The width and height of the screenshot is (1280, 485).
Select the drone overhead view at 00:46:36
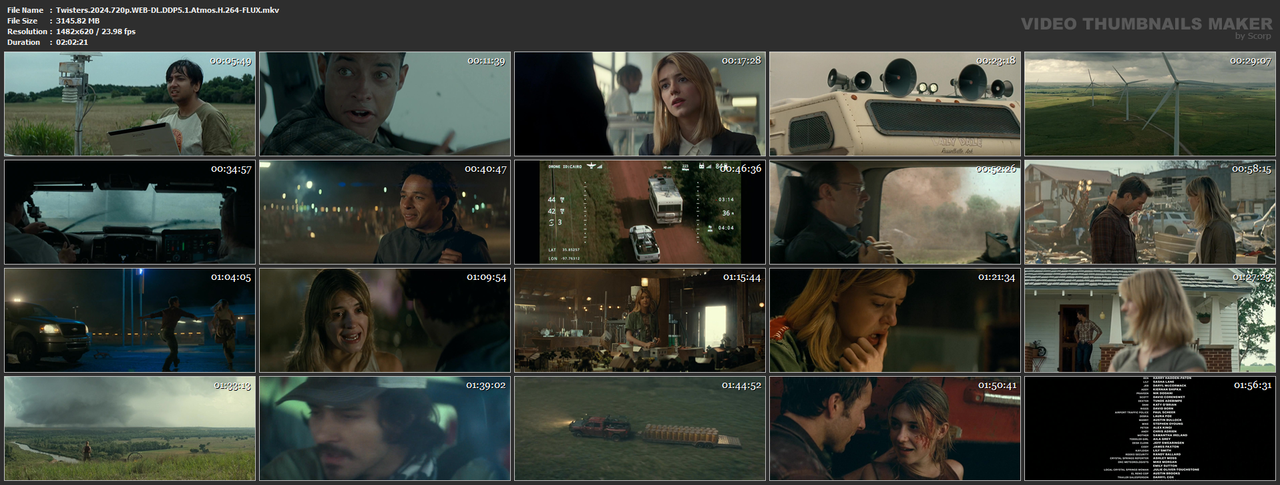pyautogui.click(x=640, y=212)
